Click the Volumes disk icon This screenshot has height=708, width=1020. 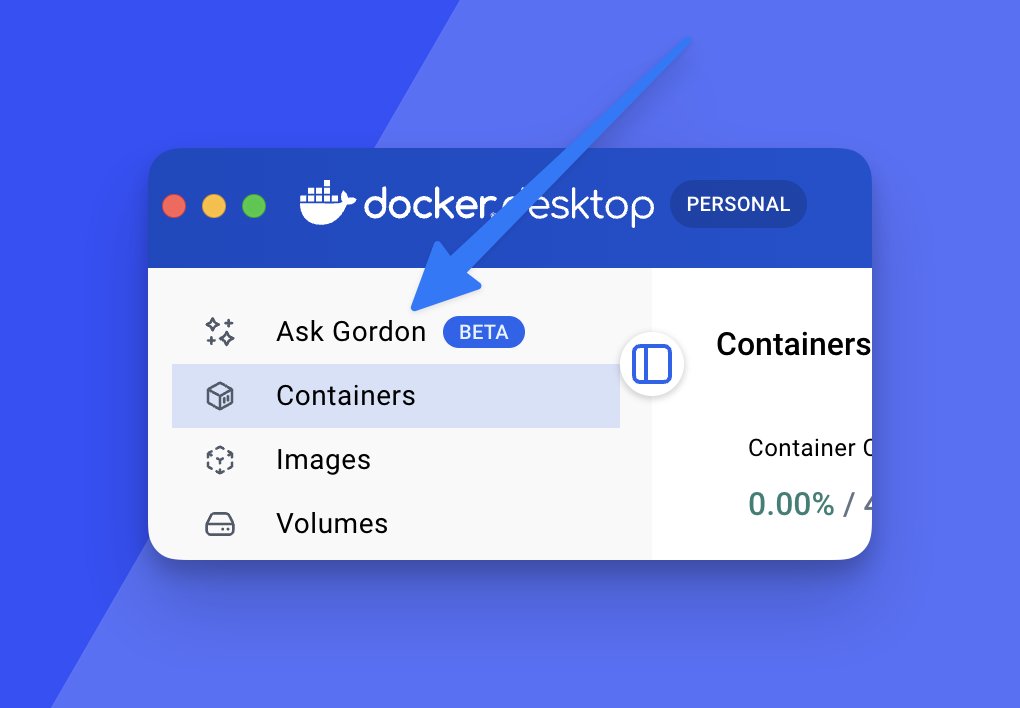pos(220,524)
